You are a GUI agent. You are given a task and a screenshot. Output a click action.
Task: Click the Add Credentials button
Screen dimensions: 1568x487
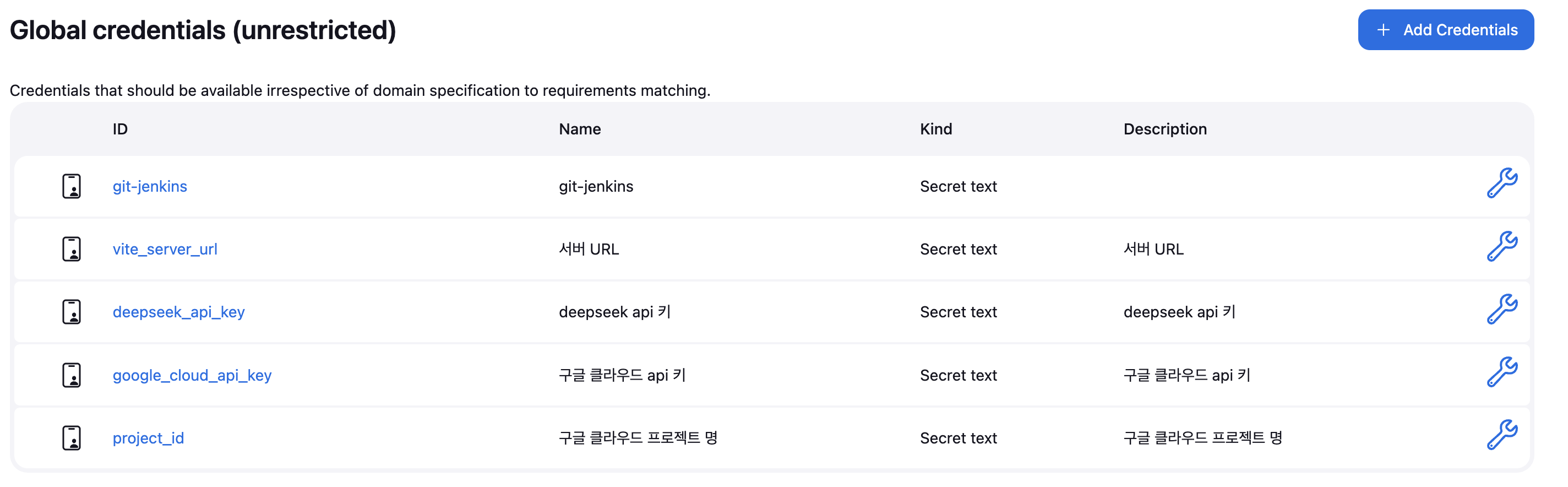(1446, 30)
